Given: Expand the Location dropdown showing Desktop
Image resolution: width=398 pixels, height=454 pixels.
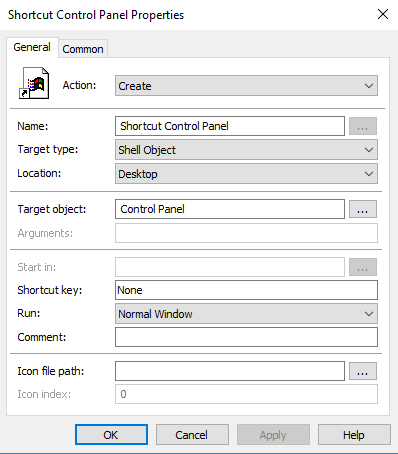Looking at the screenshot, I should pos(246,174).
